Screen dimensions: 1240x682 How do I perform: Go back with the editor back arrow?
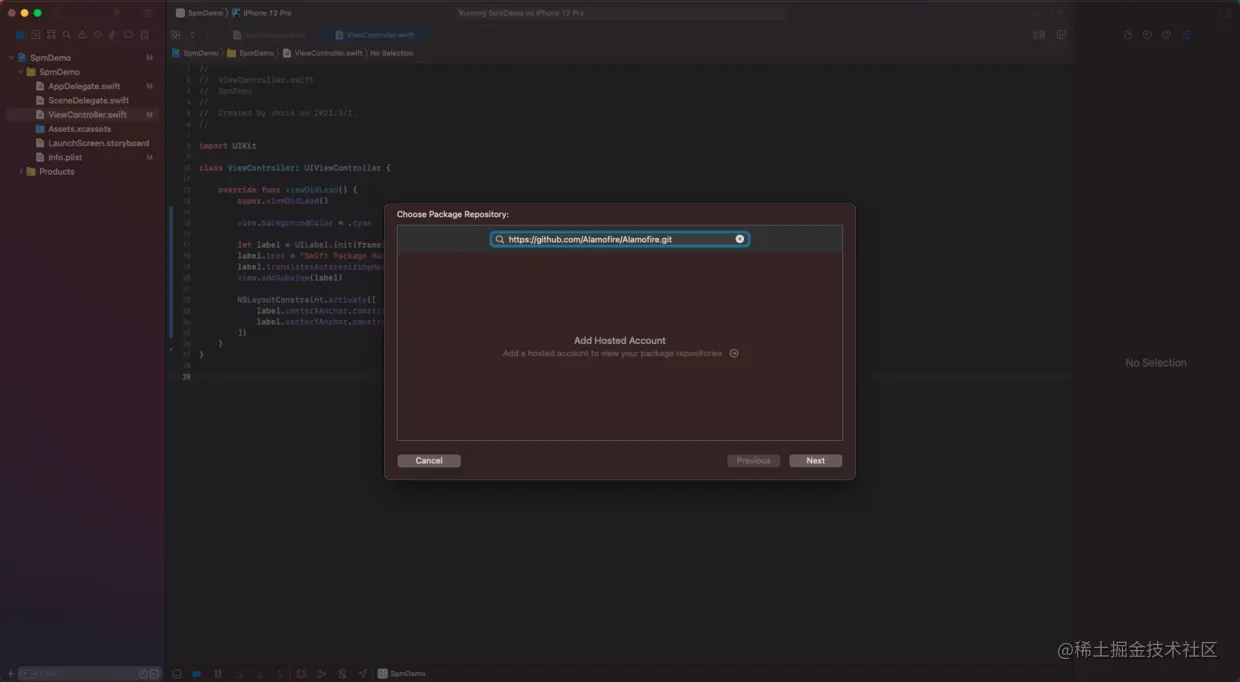192,34
